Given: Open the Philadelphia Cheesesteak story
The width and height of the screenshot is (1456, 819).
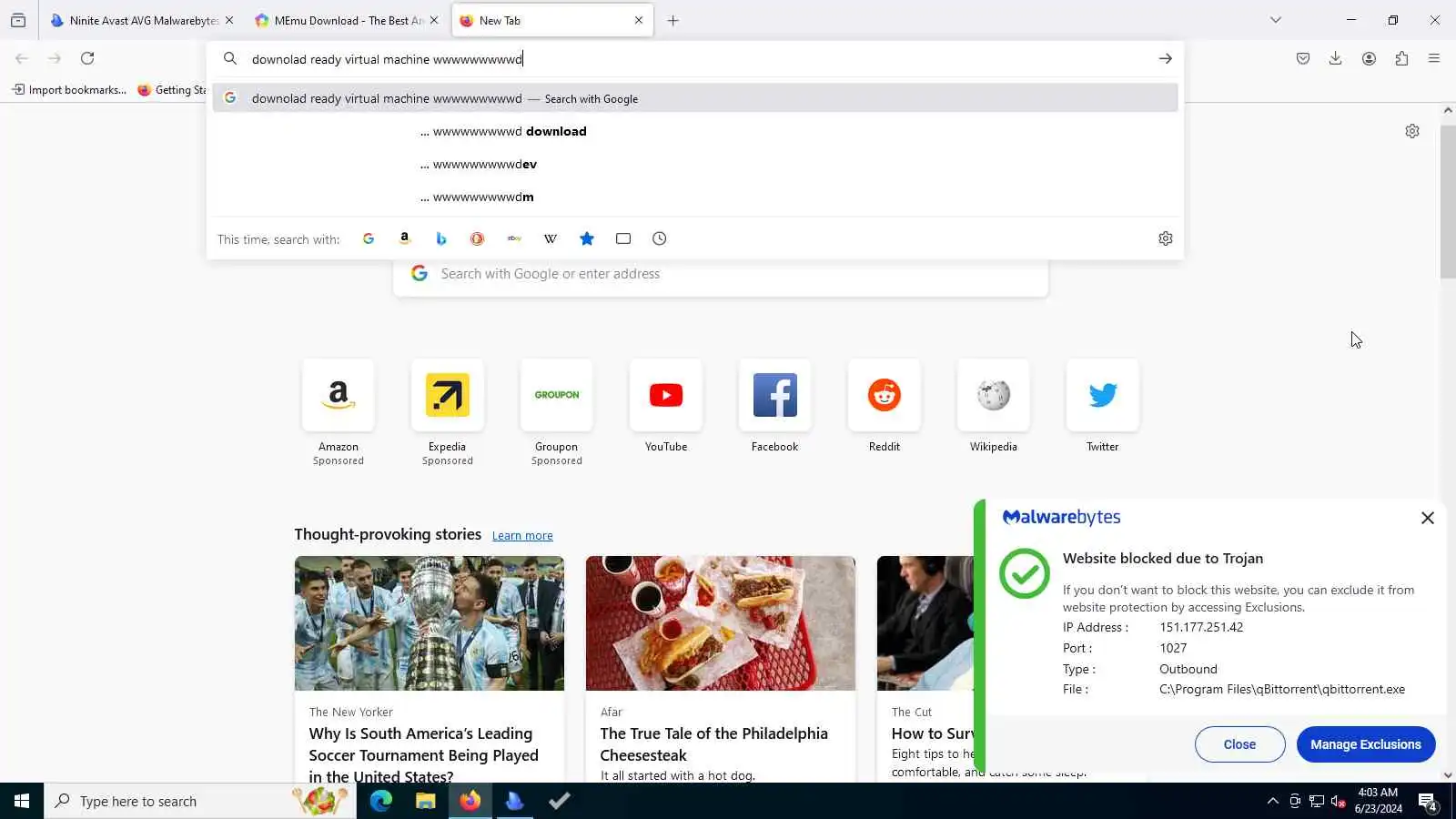Looking at the screenshot, I should pos(721,669).
